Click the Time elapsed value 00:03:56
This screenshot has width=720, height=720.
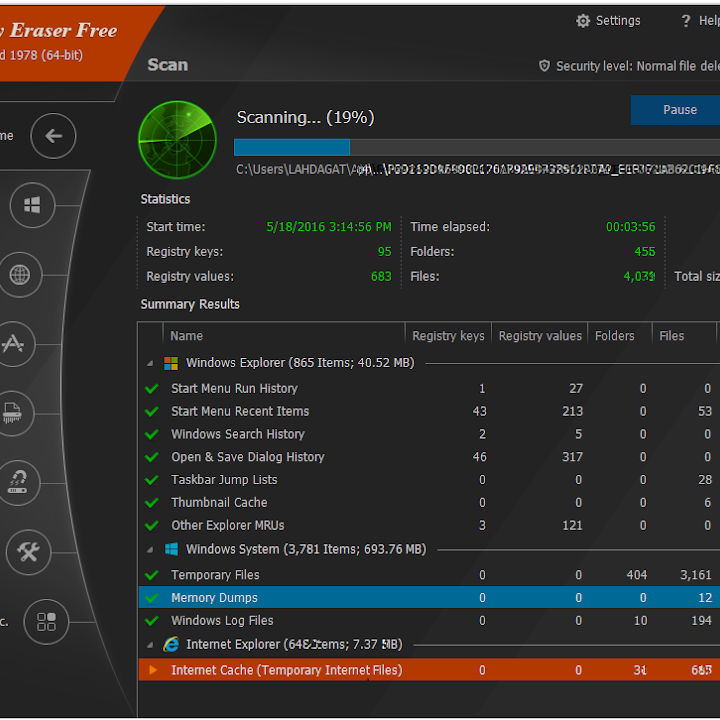tap(630, 227)
